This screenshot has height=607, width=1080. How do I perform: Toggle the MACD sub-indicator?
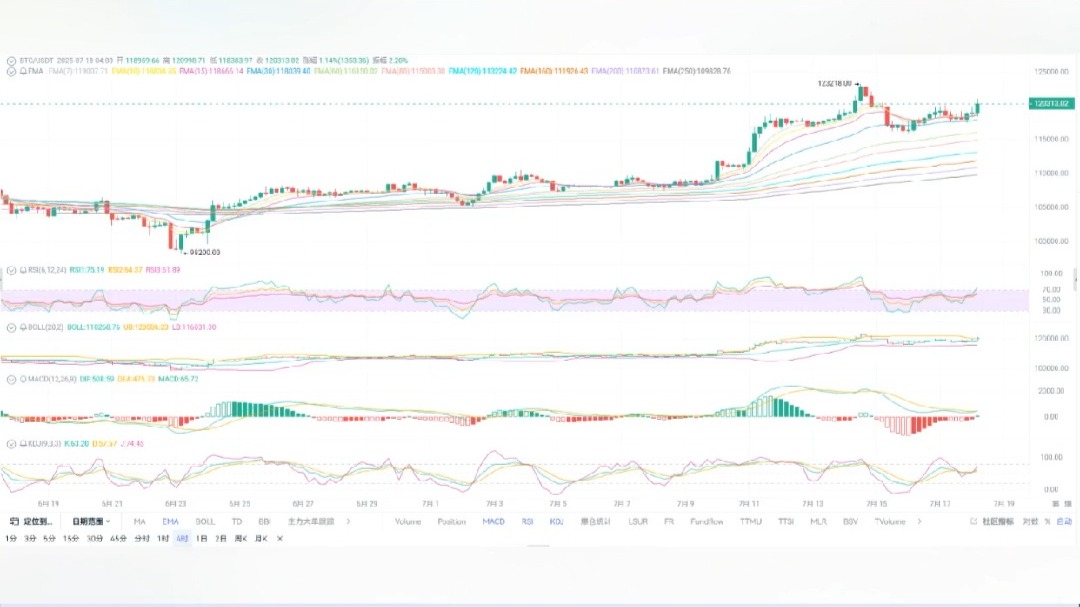tap(493, 522)
